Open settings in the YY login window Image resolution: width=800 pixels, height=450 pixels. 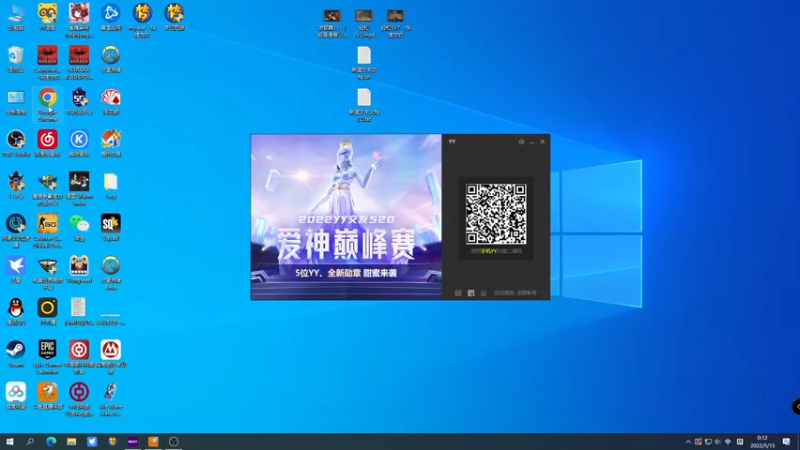pyautogui.click(x=521, y=142)
